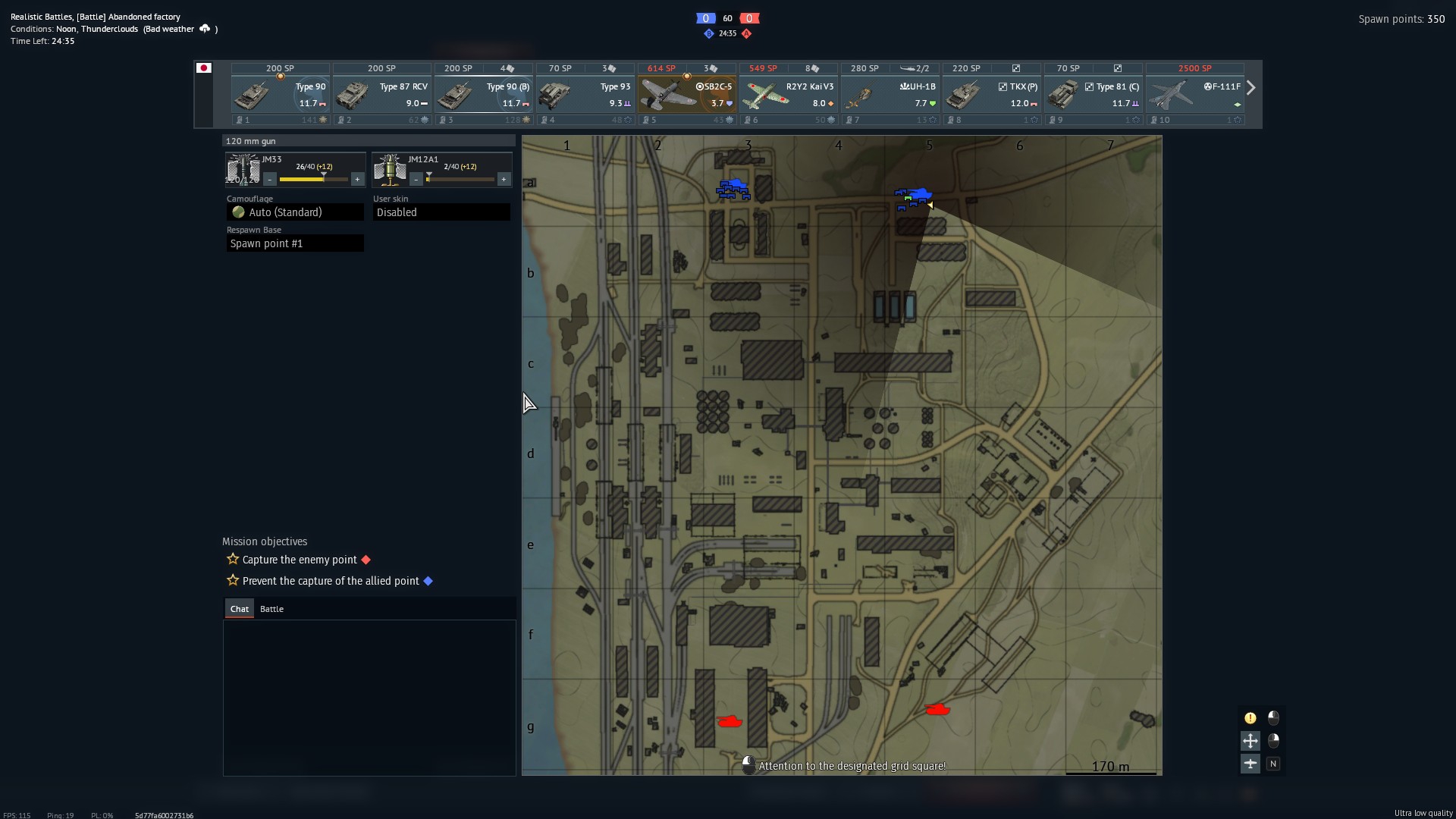This screenshot has height=819, width=1456.
Task: Increase JM33 shell count with plus
Action: tap(357, 180)
